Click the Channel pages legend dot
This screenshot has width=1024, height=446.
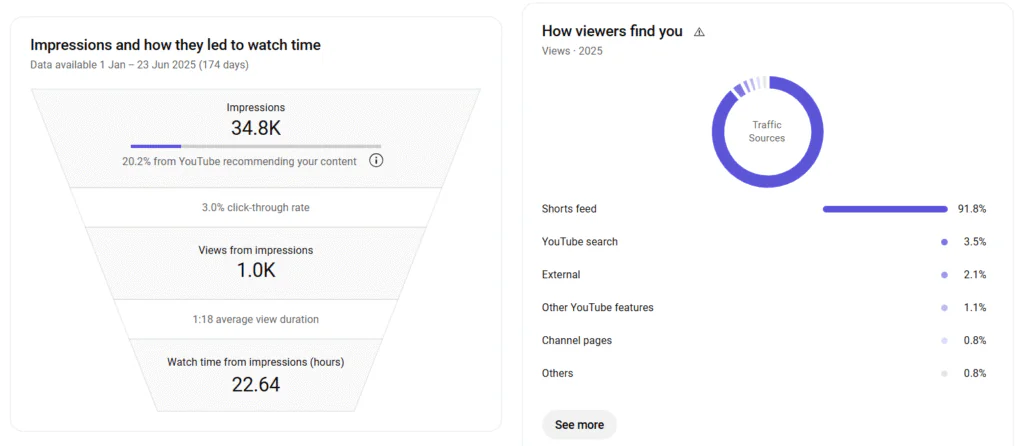click(x=944, y=341)
